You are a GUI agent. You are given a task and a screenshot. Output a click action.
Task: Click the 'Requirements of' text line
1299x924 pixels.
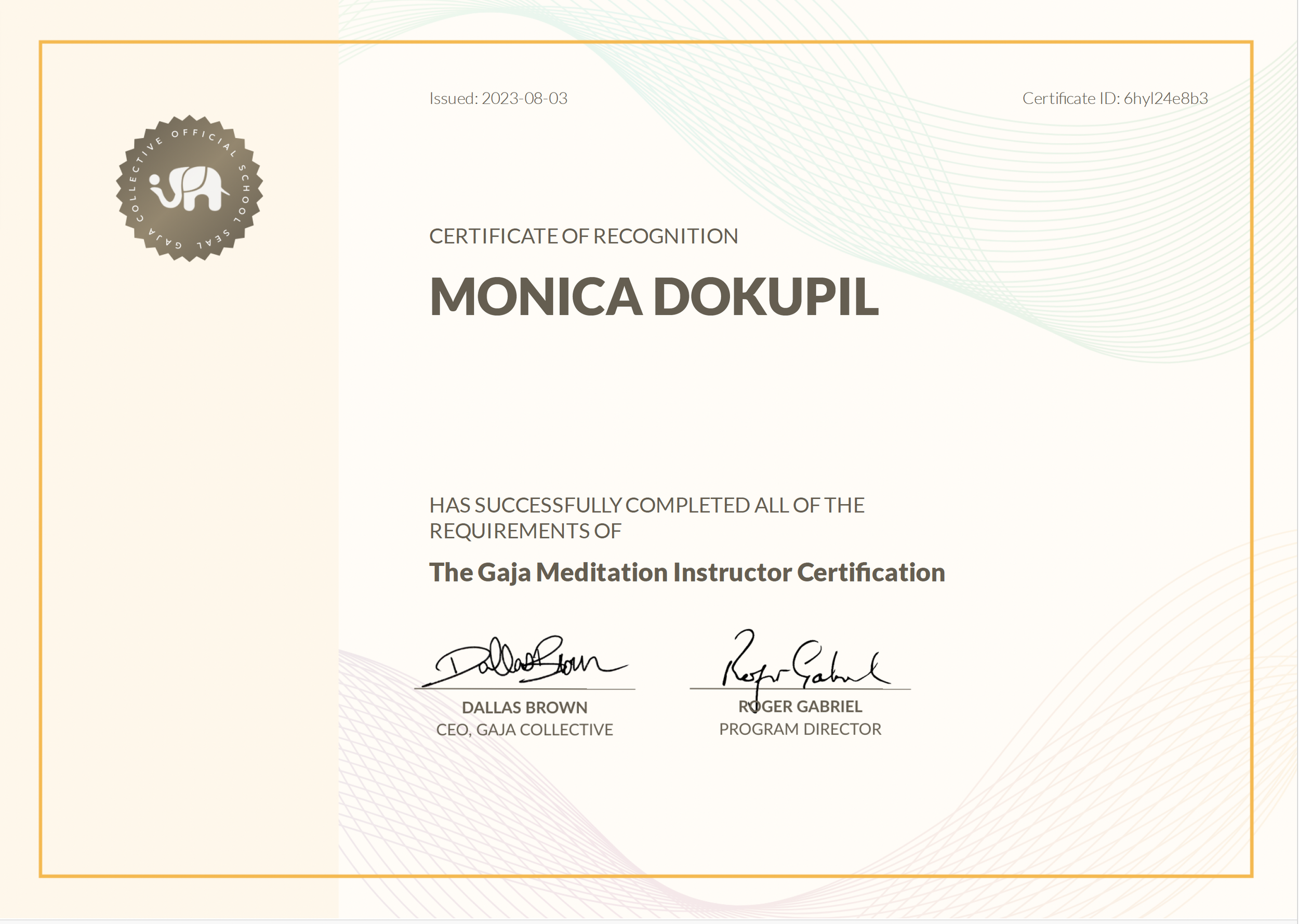[x=525, y=531]
